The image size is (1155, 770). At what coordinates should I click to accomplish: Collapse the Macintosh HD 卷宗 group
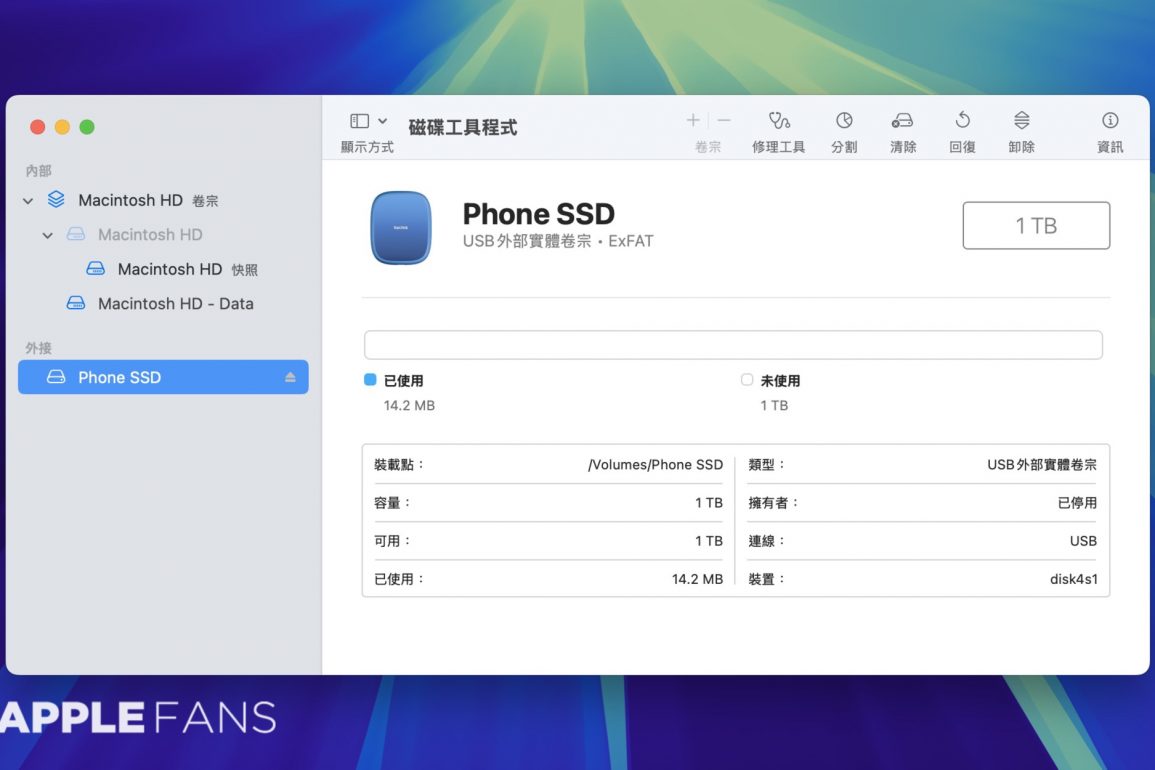click(x=28, y=201)
